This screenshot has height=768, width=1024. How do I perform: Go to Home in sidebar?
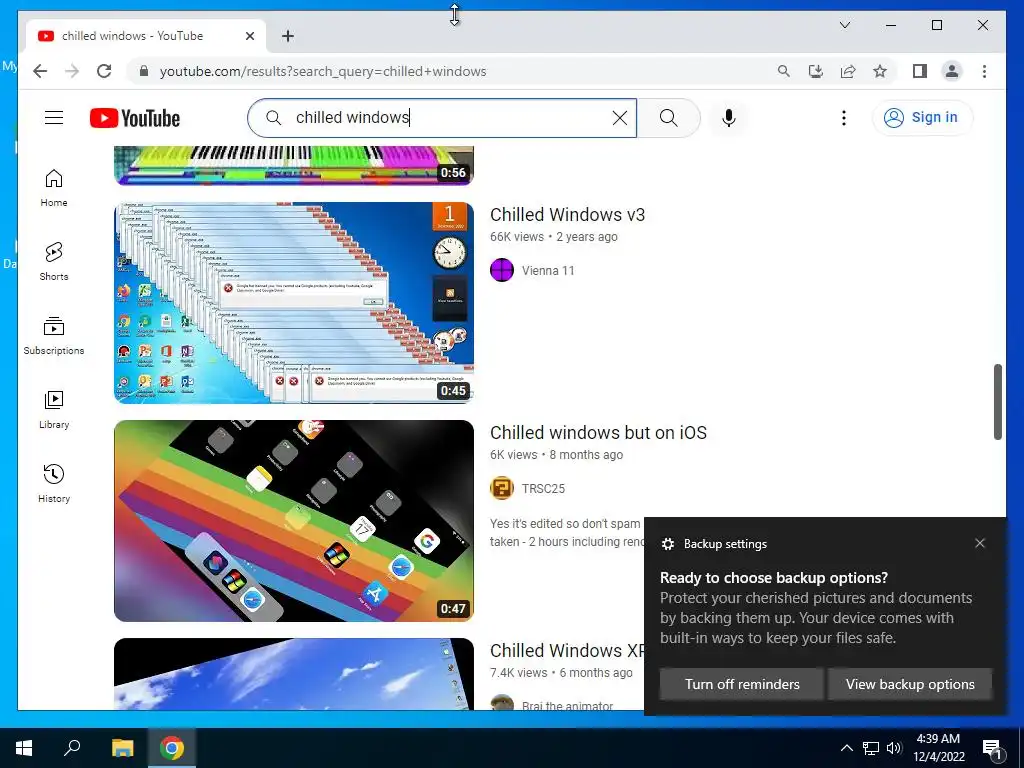click(54, 188)
